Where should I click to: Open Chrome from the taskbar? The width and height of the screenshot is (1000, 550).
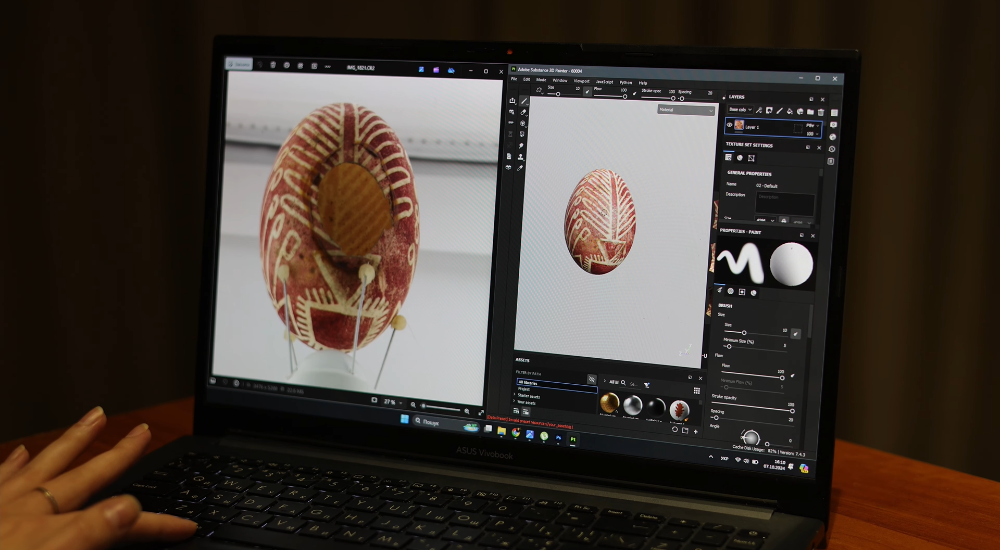(x=516, y=432)
